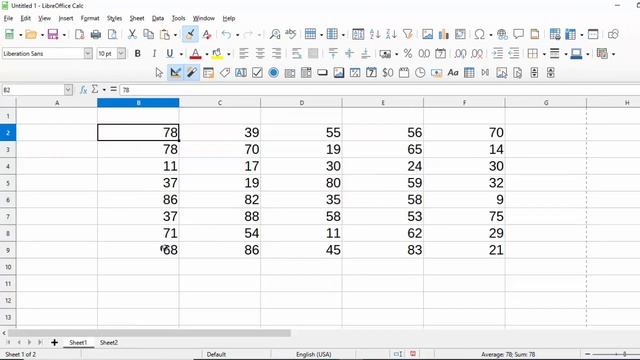
Task: Insert a form Check Box control
Action: (257, 73)
